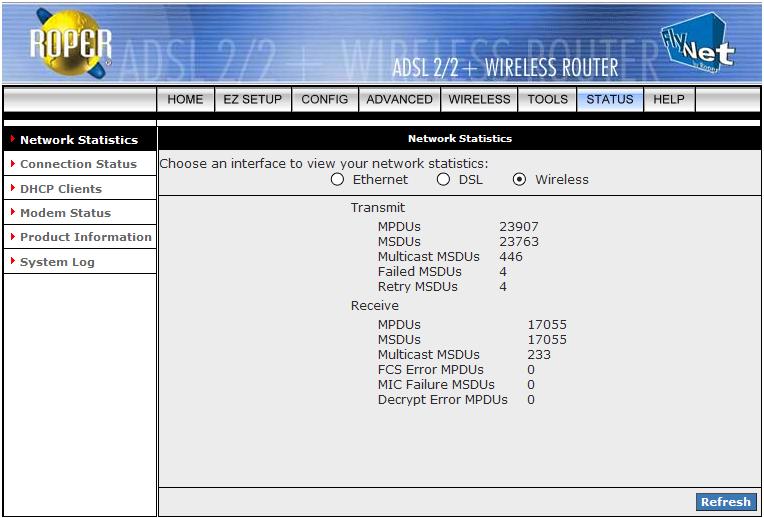Open the WIRELESS settings tab
Screen dimensions: 764x518
479,100
